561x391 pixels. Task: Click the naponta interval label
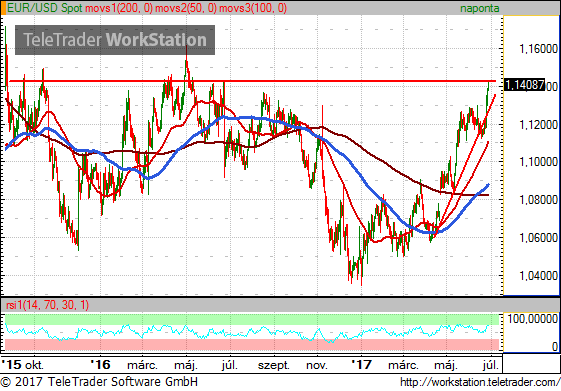(479, 8)
